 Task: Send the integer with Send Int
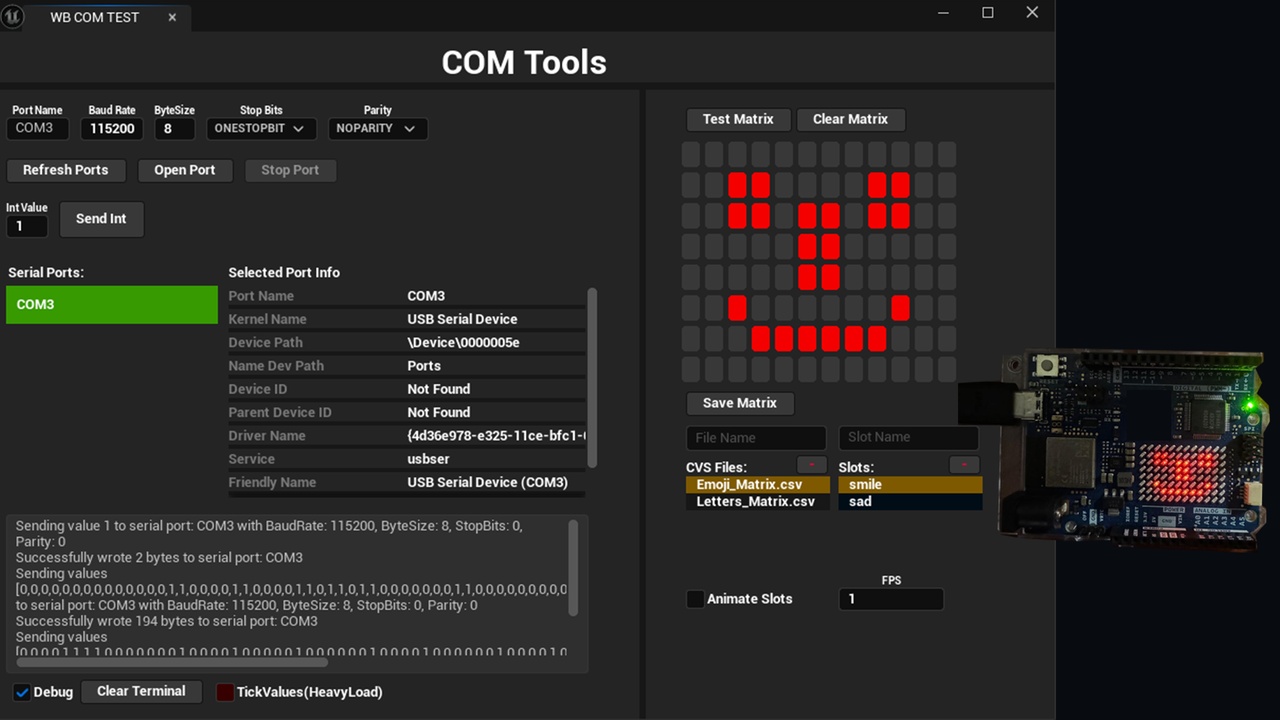pyautogui.click(x=101, y=219)
